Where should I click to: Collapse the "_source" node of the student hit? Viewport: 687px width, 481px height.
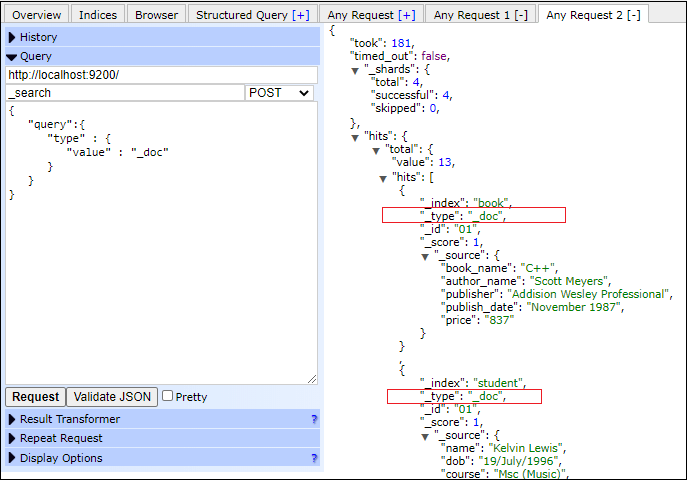425,437
